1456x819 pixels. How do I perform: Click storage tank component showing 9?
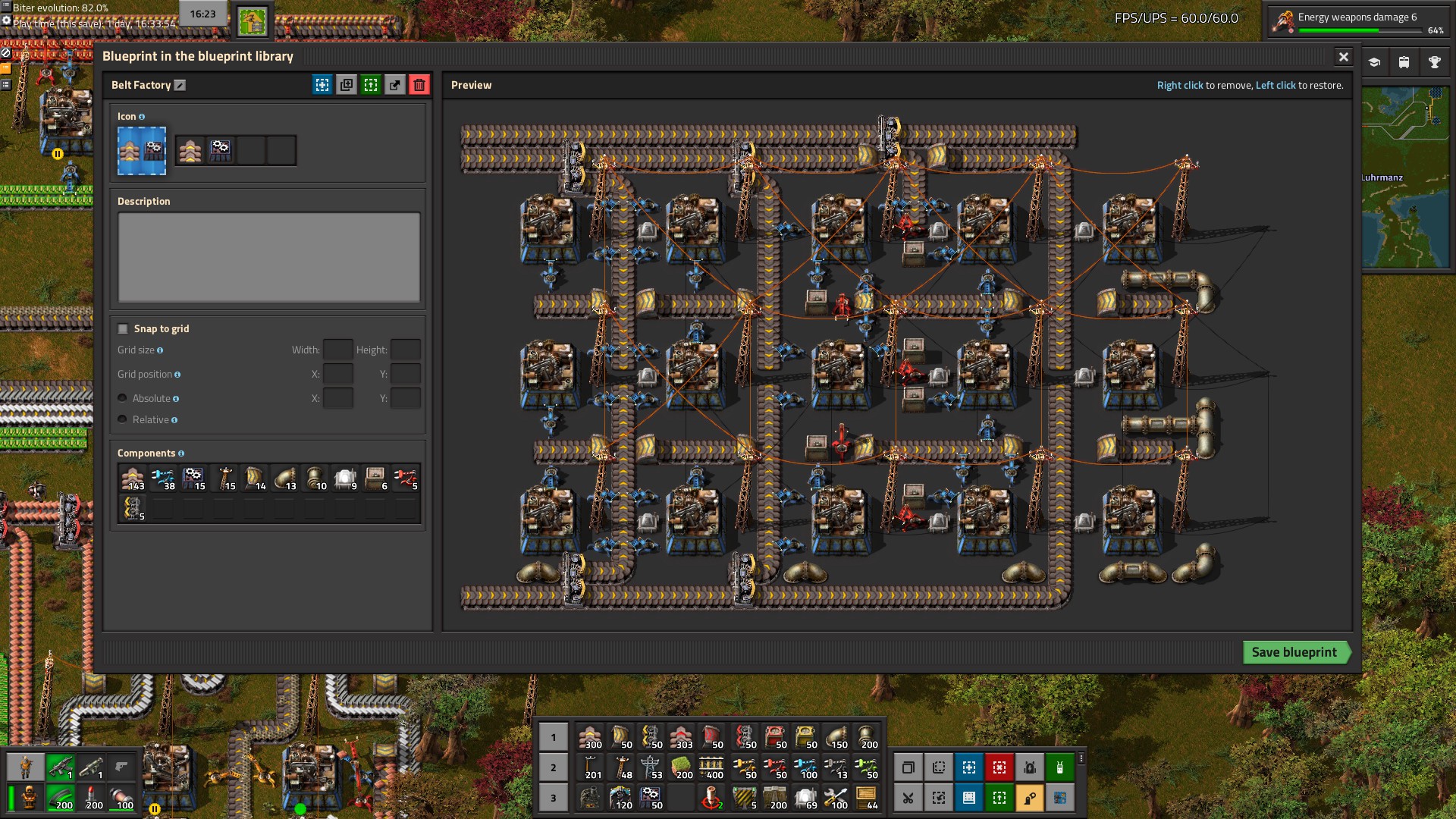coord(345,479)
